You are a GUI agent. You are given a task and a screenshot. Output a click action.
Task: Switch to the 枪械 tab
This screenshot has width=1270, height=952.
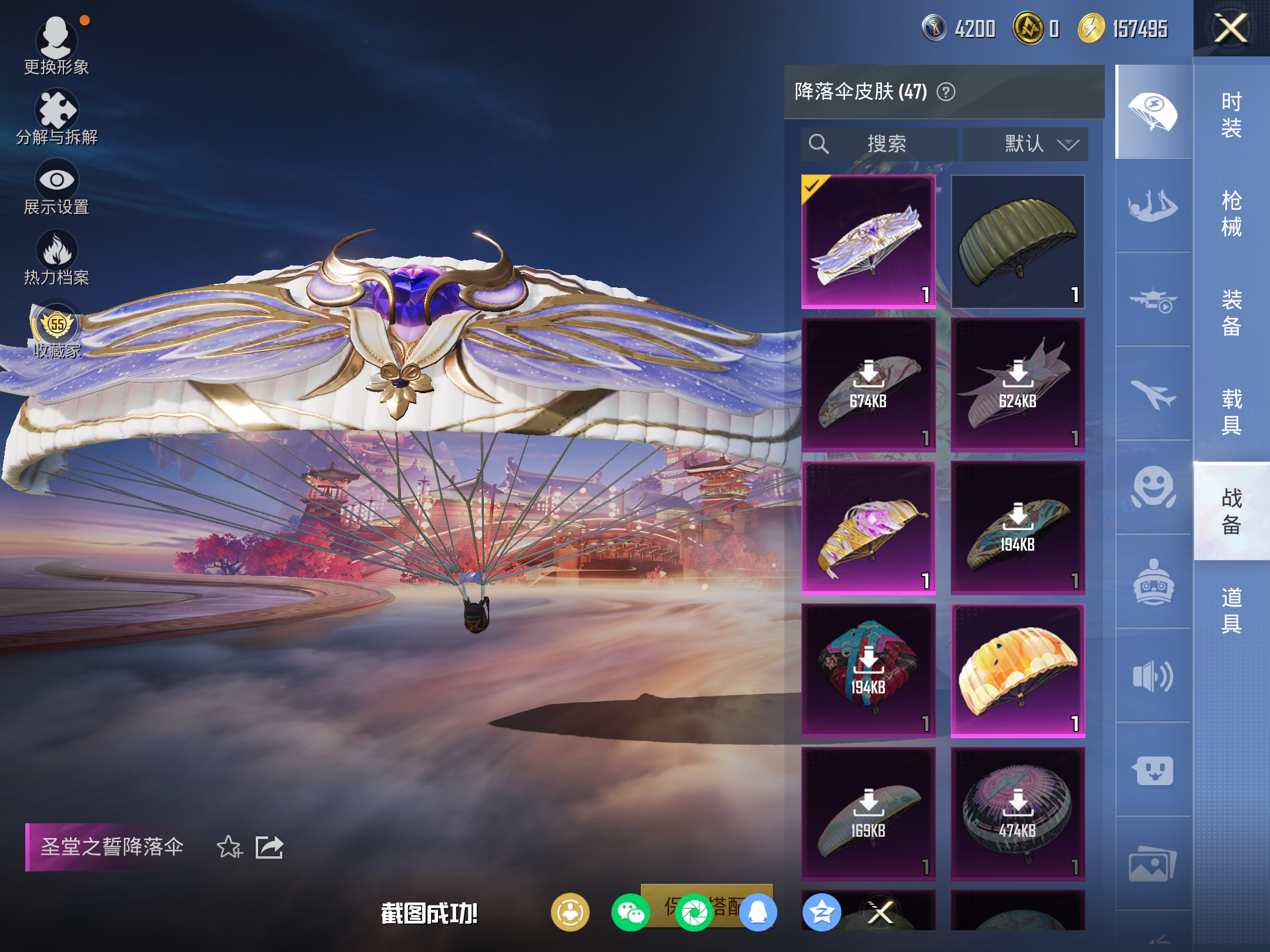(x=1231, y=214)
